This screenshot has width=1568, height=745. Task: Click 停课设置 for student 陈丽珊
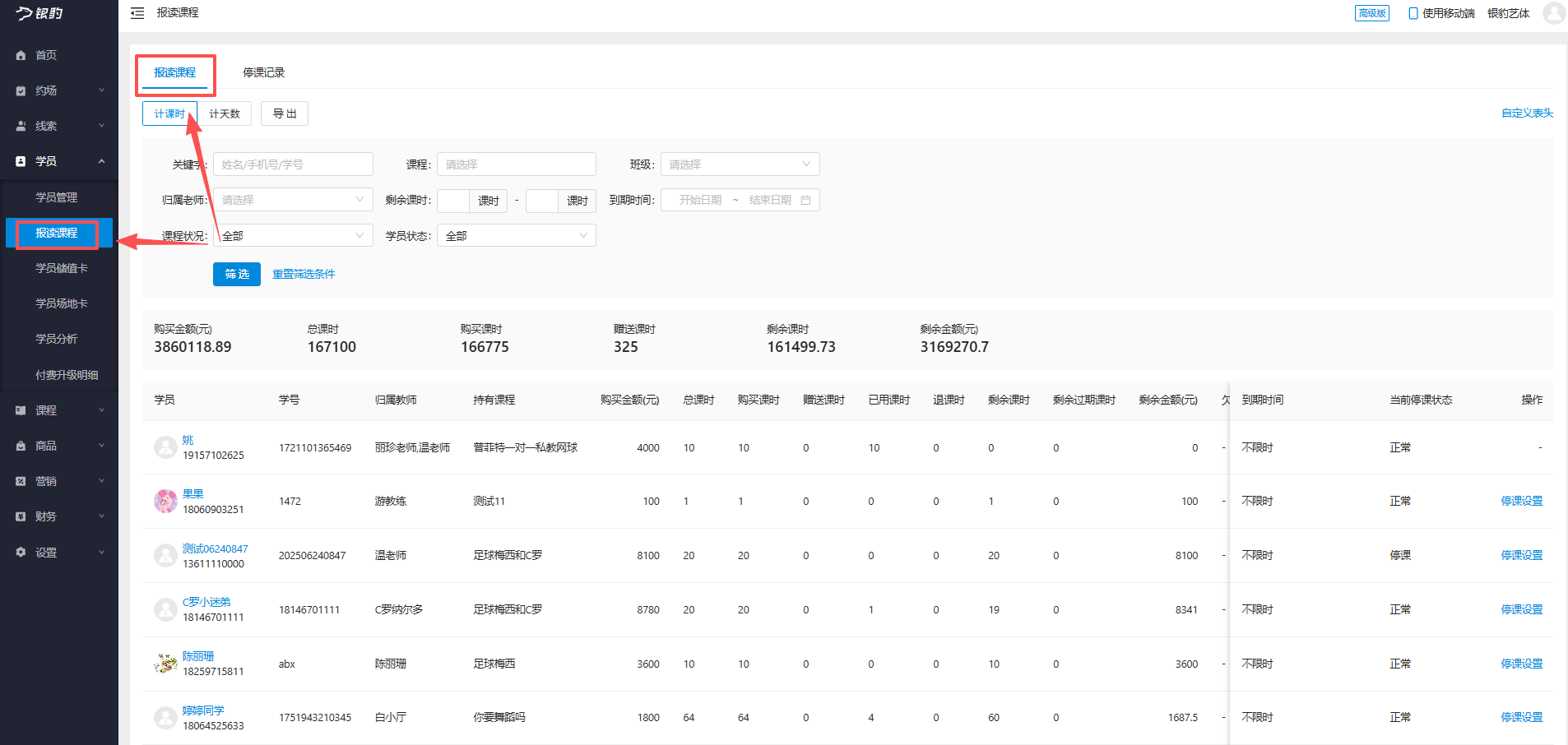pyautogui.click(x=1521, y=664)
